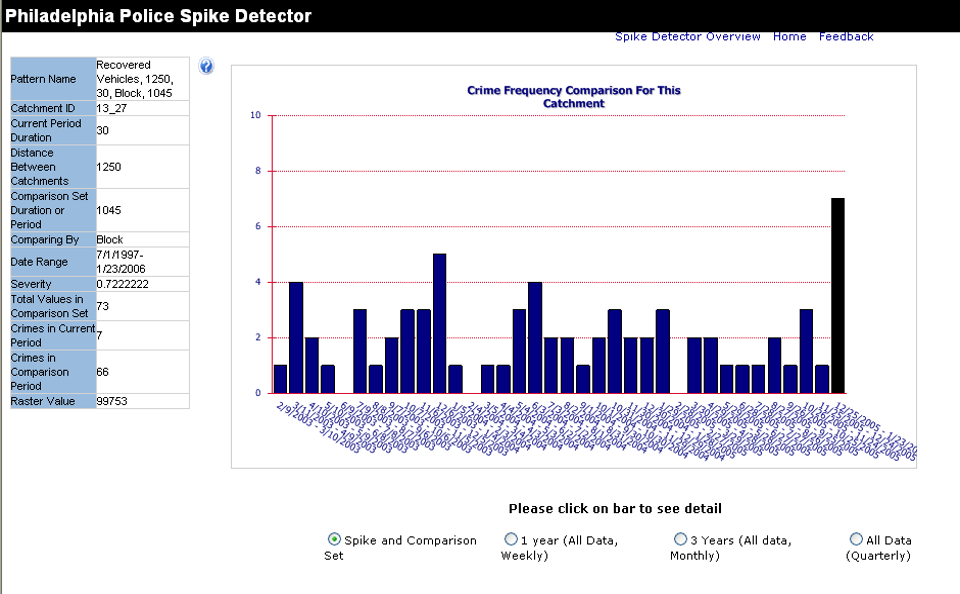The width and height of the screenshot is (960, 594).
Task: Select the 'Spike and Comparison Set' radio button
Action: (x=333, y=538)
